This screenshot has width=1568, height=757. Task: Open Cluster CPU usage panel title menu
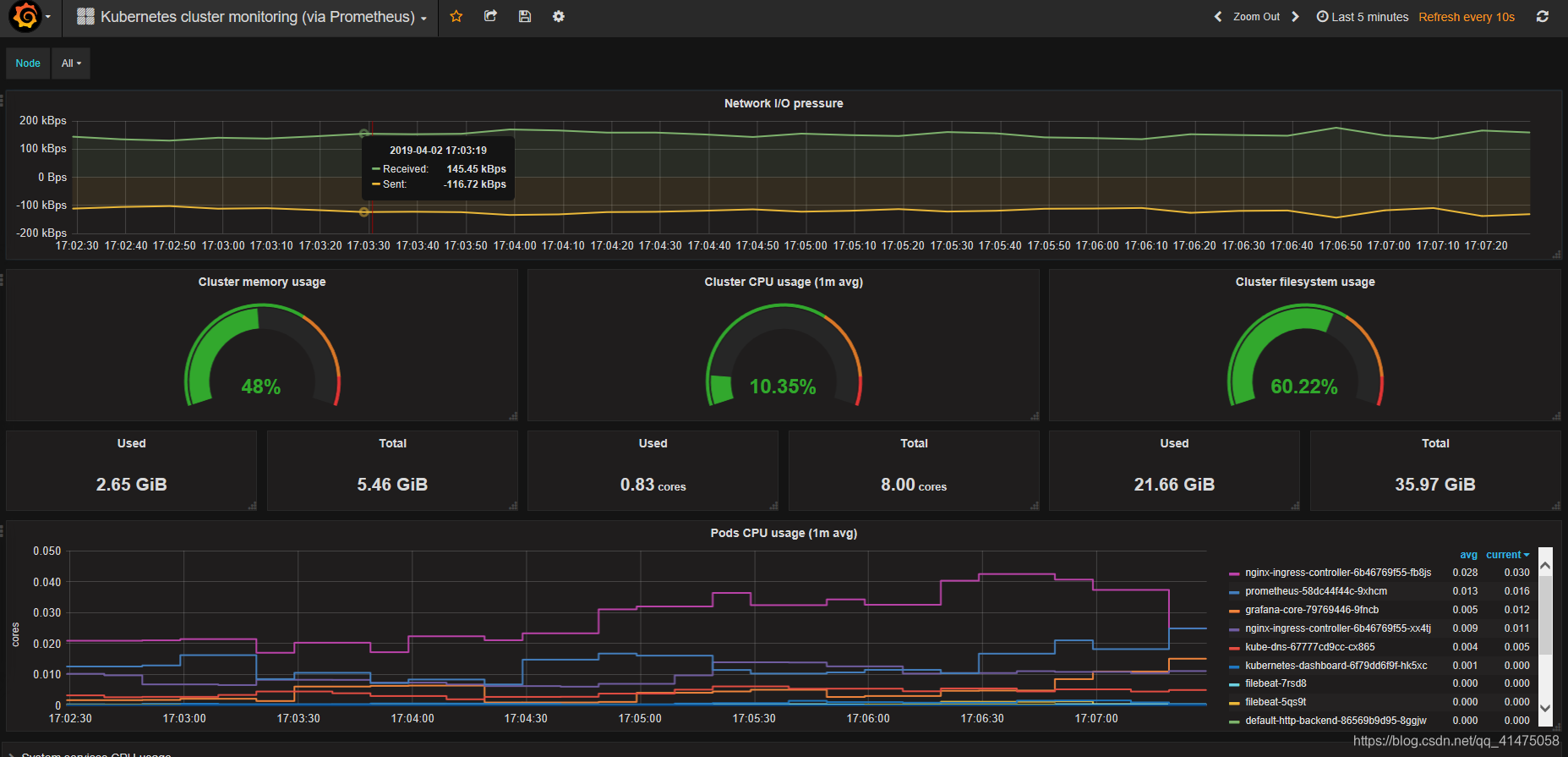point(784,282)
